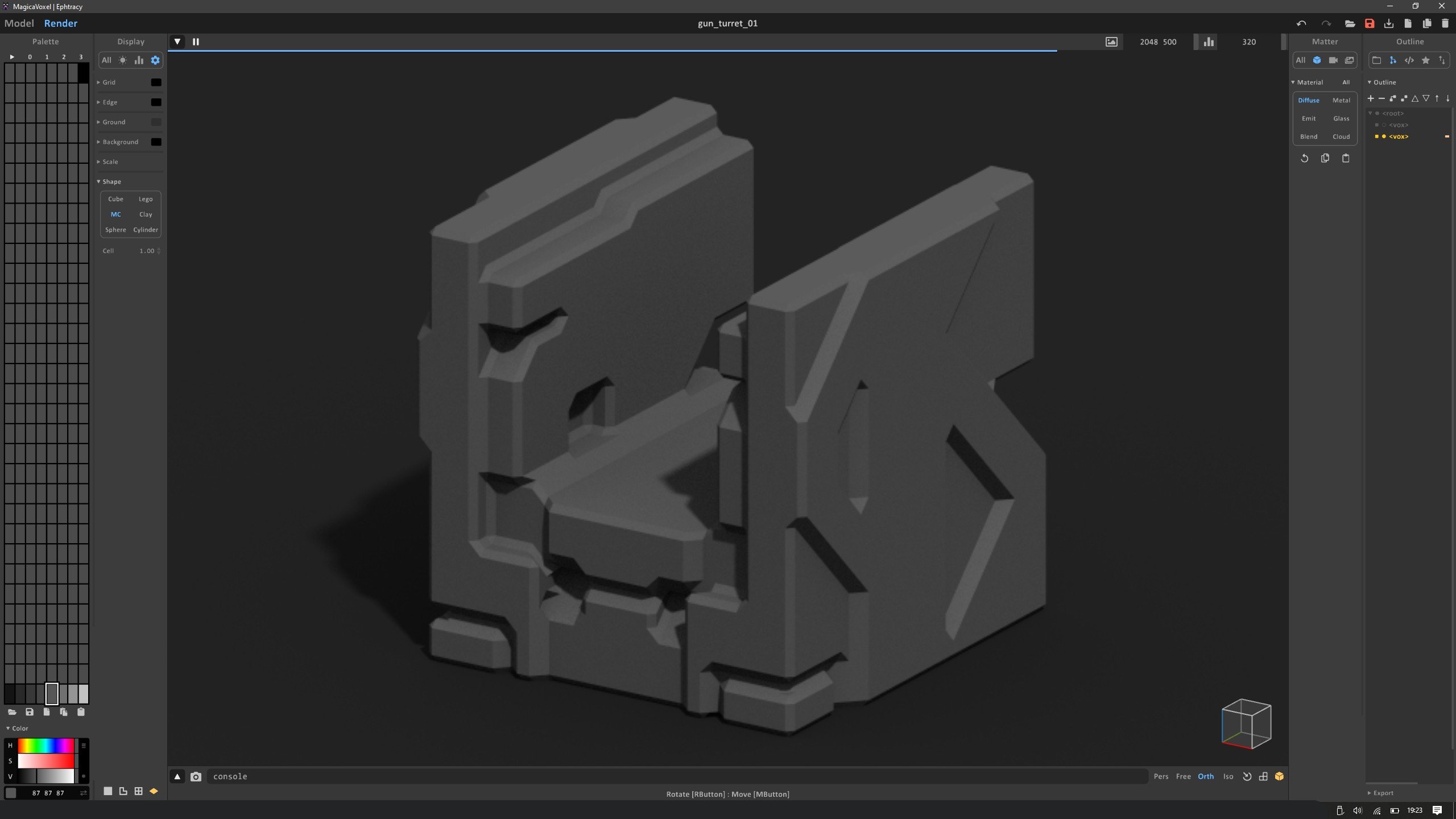Click the image size icon beside 2048

[x=1111, y=42]
